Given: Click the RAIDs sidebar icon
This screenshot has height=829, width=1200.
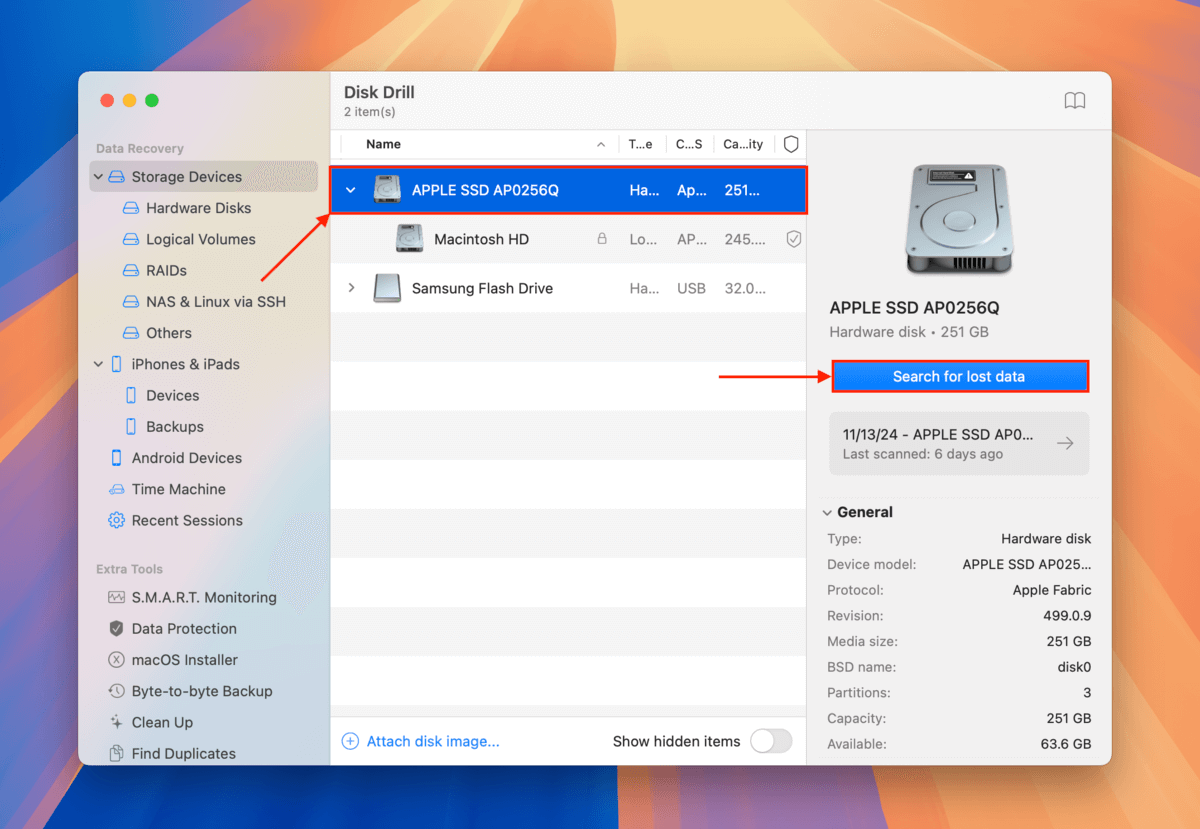Looking at the screenshot, I should point(131,270).
